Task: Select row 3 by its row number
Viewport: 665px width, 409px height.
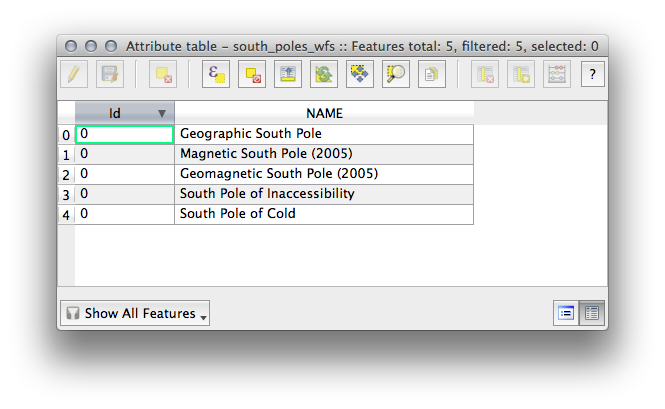Action: click(x=66, y=195)
